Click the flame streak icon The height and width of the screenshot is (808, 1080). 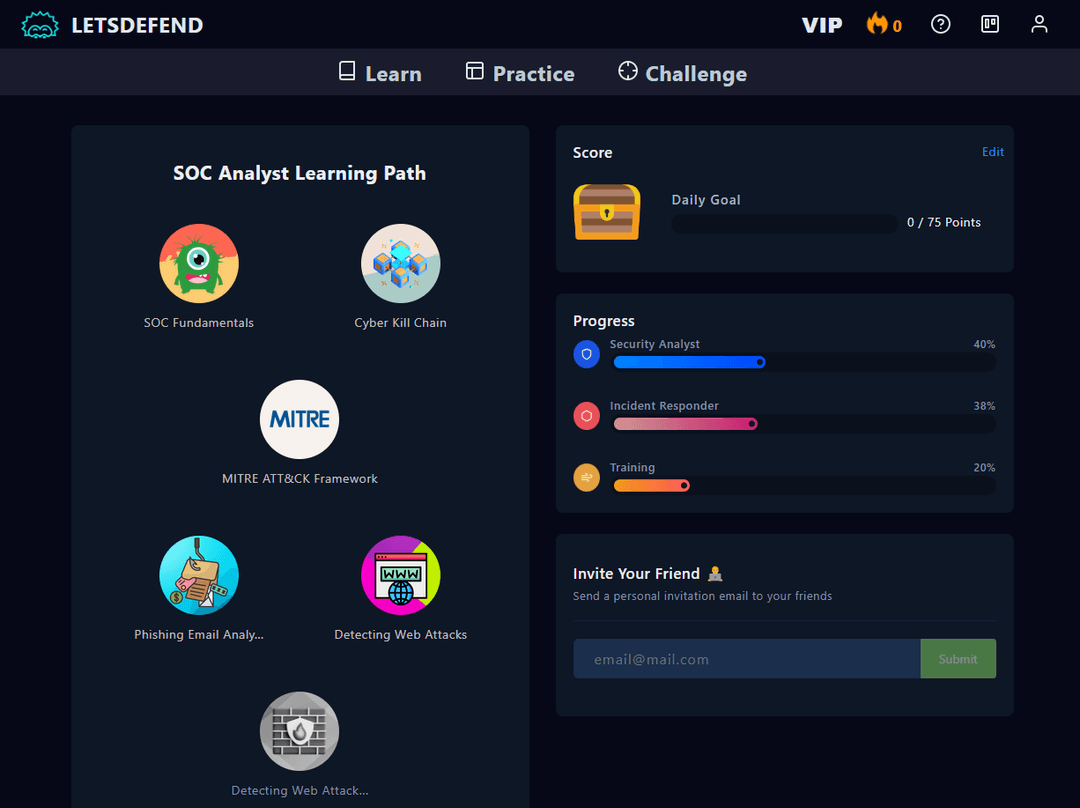(877, 23)
